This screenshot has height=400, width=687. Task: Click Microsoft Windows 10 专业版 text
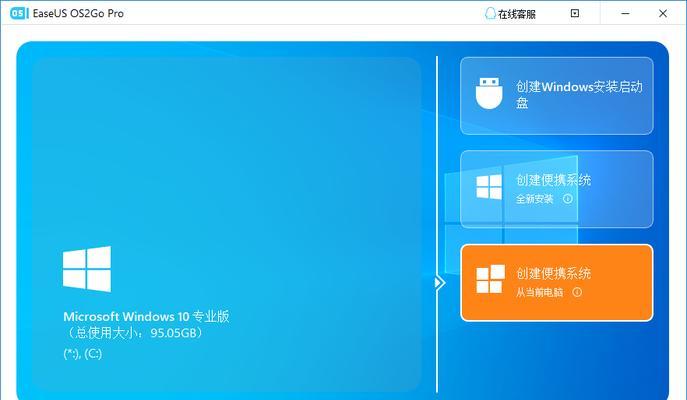click(x=146, y=316)
